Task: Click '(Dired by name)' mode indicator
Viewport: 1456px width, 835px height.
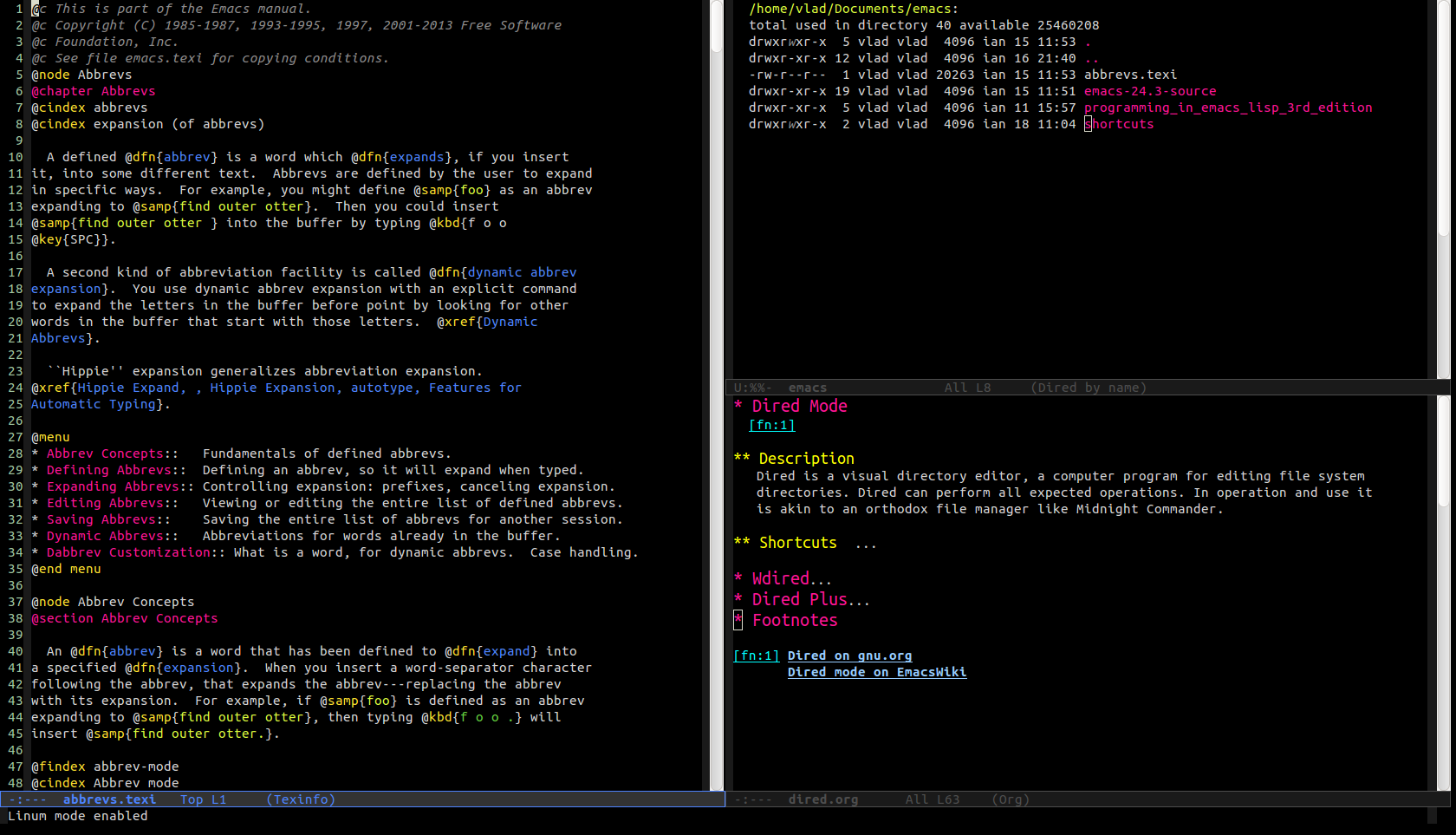Action: (x=1089, y=388)
